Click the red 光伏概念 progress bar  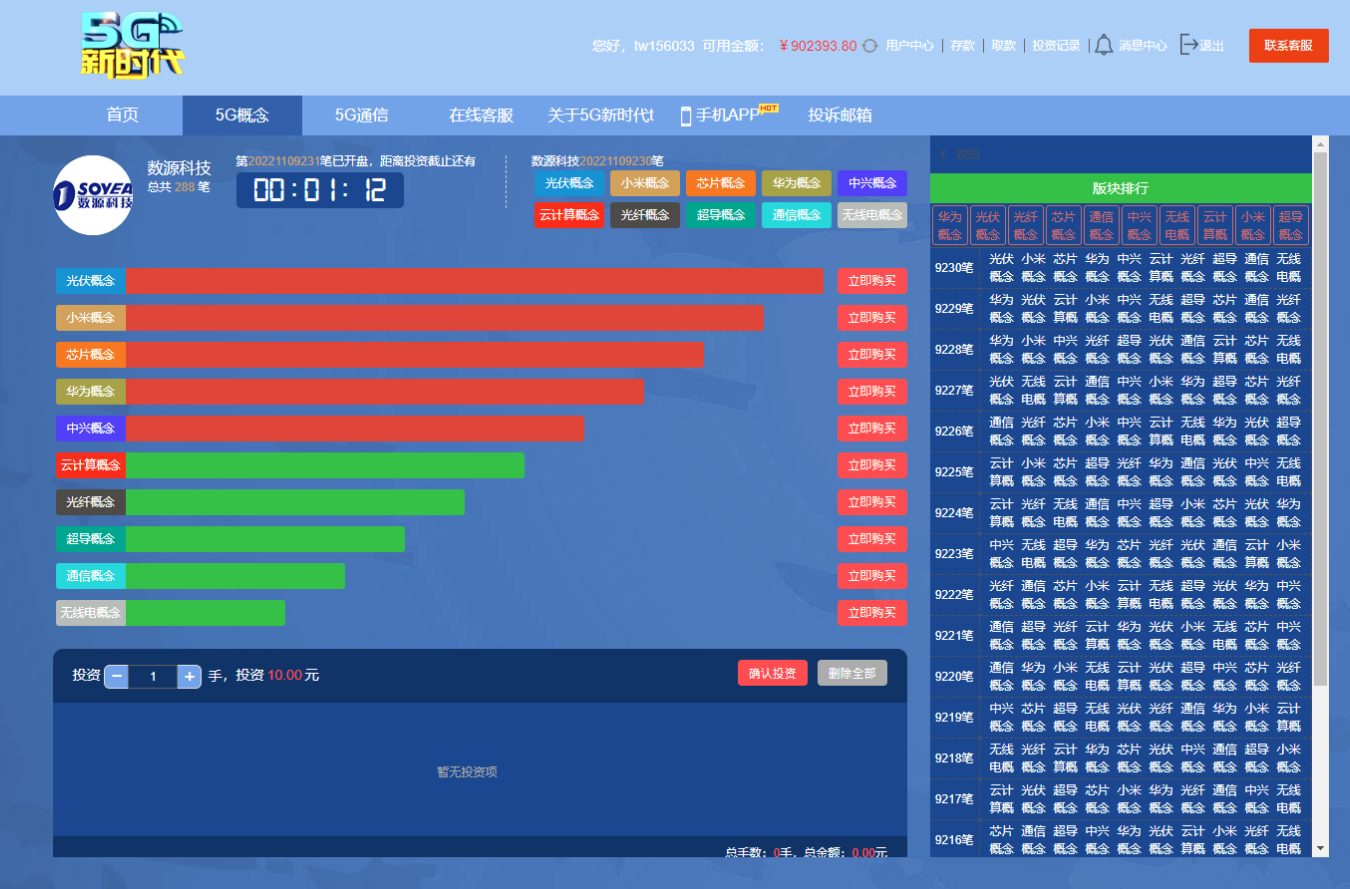[x=474, y=281]
